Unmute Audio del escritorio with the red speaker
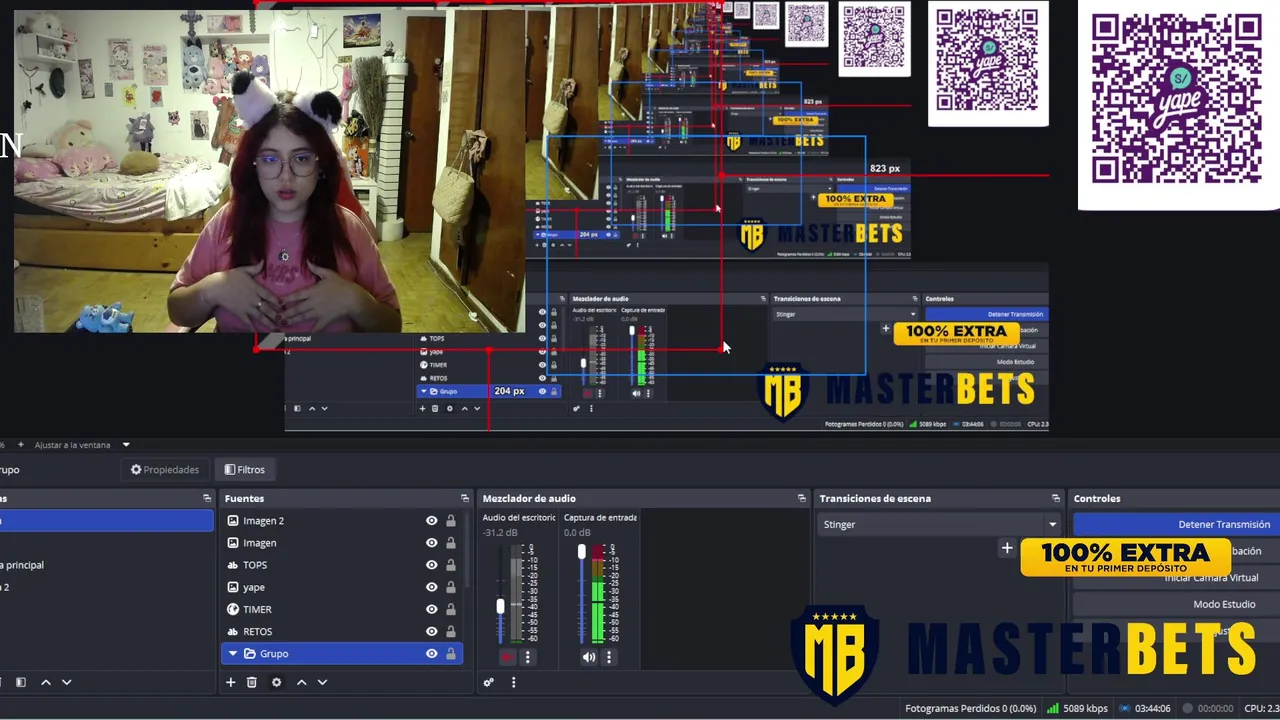1280x720 pixels. click(507, 657)
